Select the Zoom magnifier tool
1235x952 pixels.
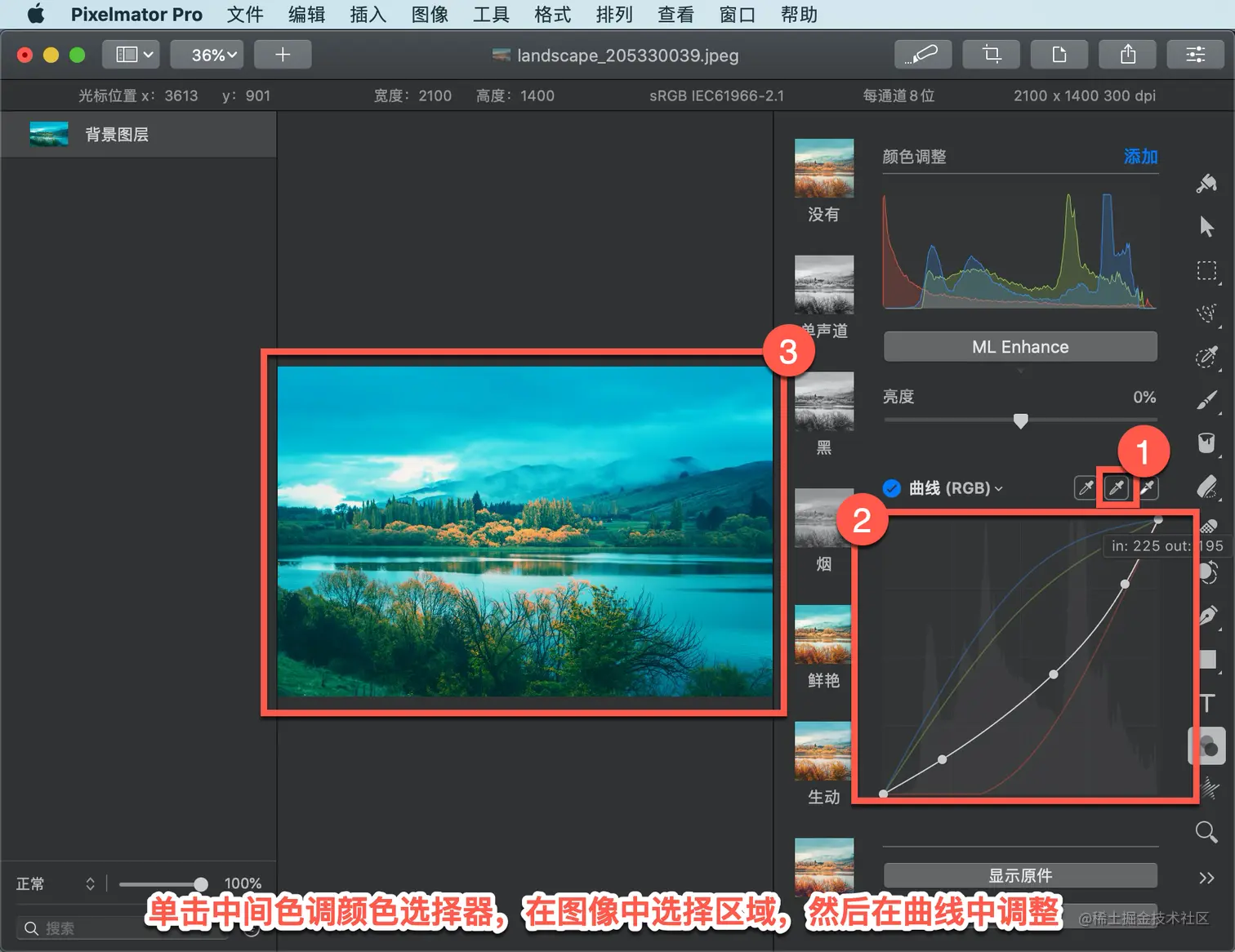[x=1206, y=832]
